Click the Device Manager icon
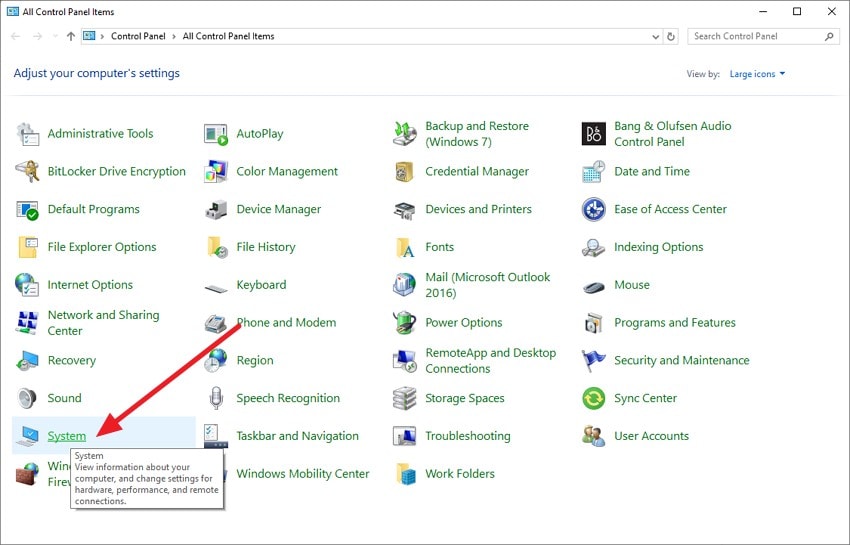The image size is (850, 545). pyautogui.click(x=216, y=210)
